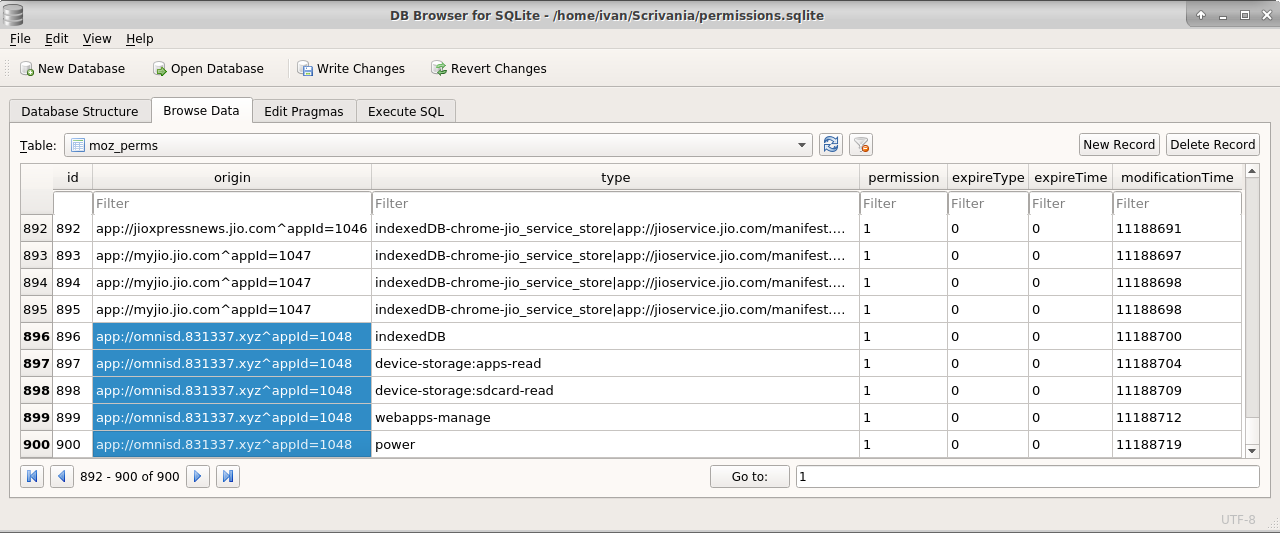
Task: Click the origin cell in row 893
Action: point(232,255)
